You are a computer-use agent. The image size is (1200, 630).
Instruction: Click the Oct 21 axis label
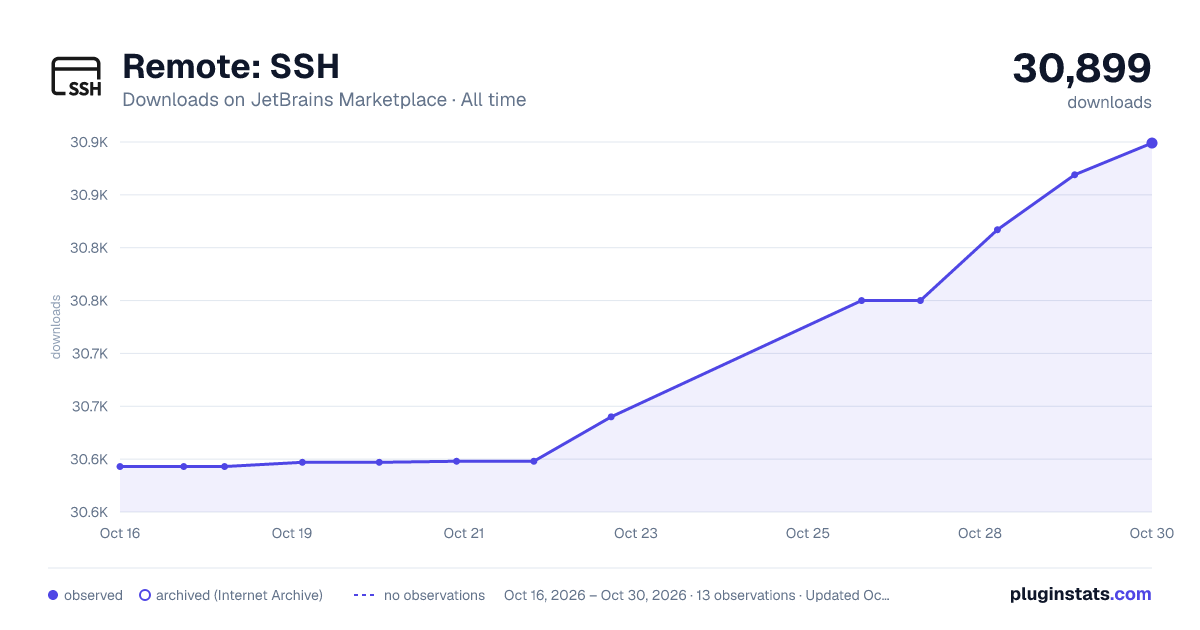464,533
